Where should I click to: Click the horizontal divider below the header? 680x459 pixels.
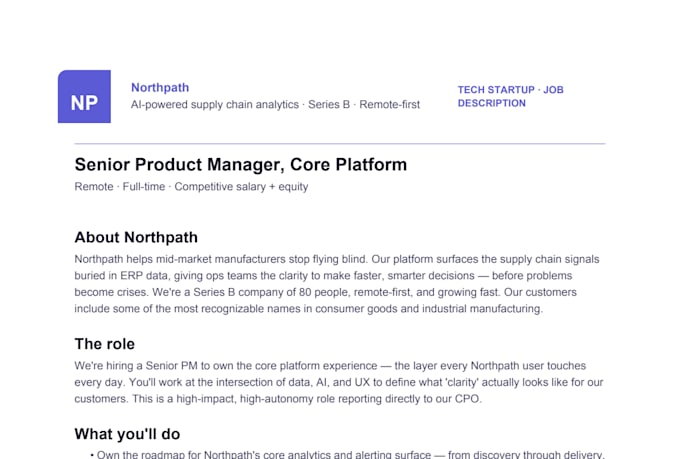(x=340, y=143)
